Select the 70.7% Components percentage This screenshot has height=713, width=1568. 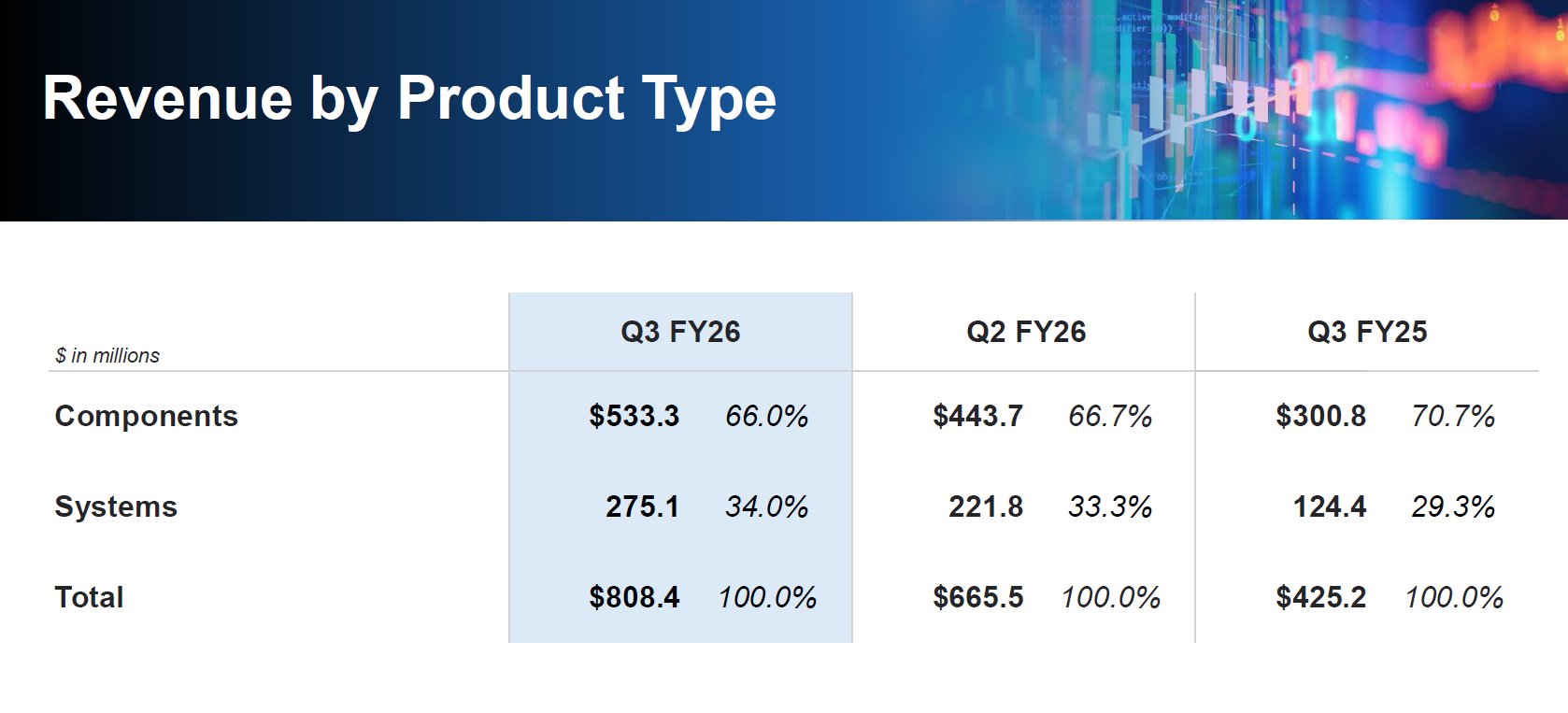pyautogui.click(x=1453, y=416)
